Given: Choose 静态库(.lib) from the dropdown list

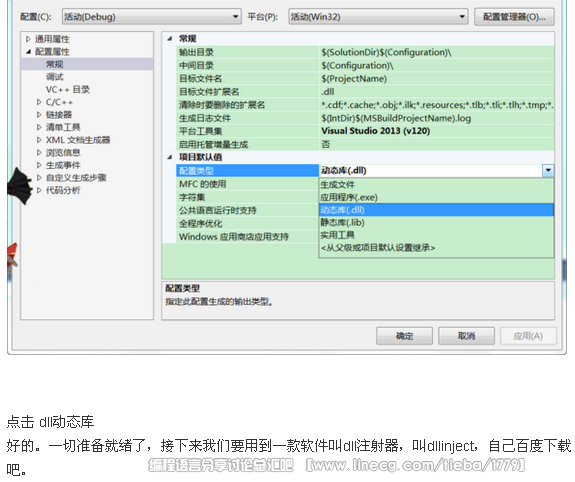Looking at the screenshot, I should (x=436, y=222).
